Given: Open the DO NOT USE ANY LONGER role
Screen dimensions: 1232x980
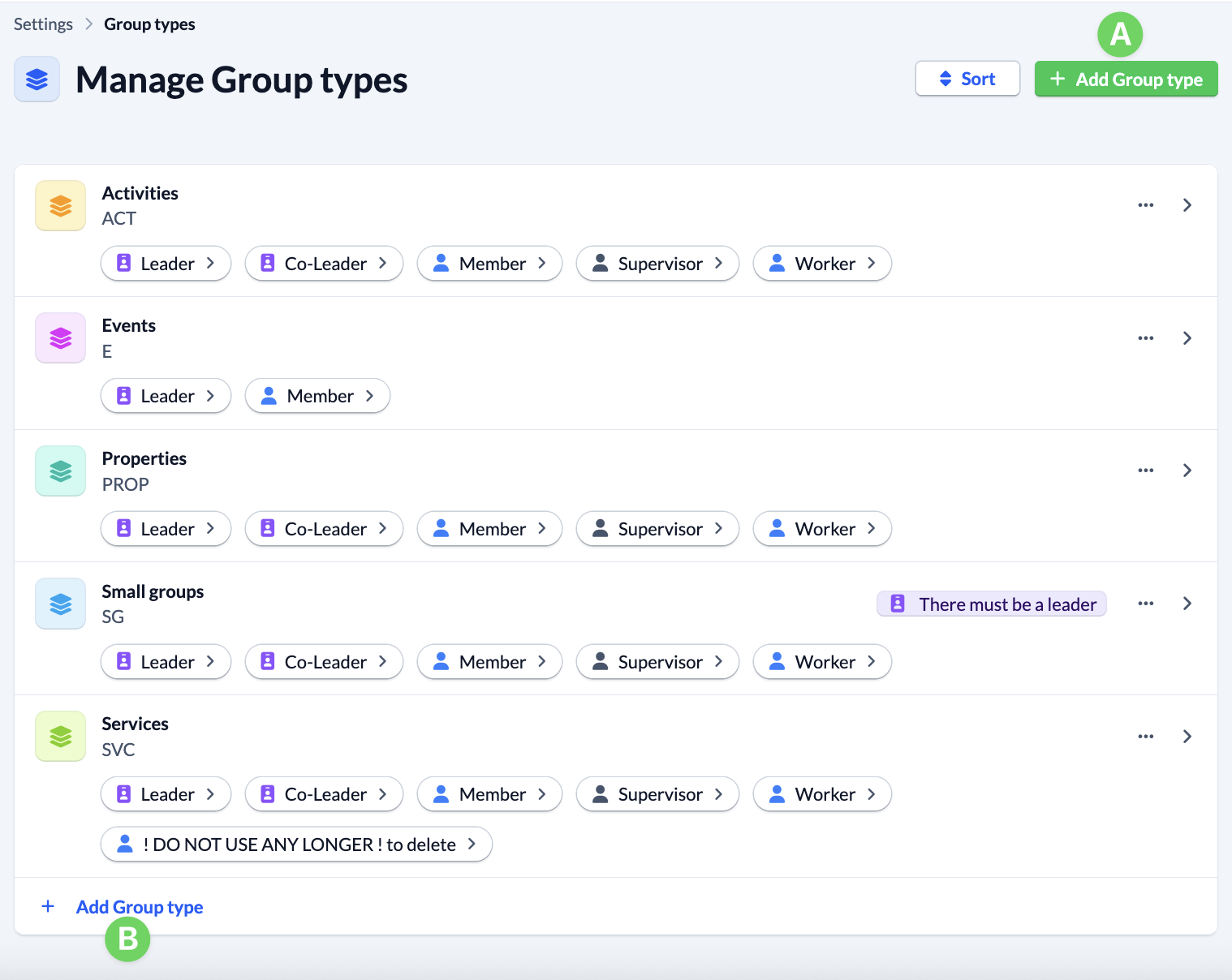Looking at the screenshot, I should point(296,845).
